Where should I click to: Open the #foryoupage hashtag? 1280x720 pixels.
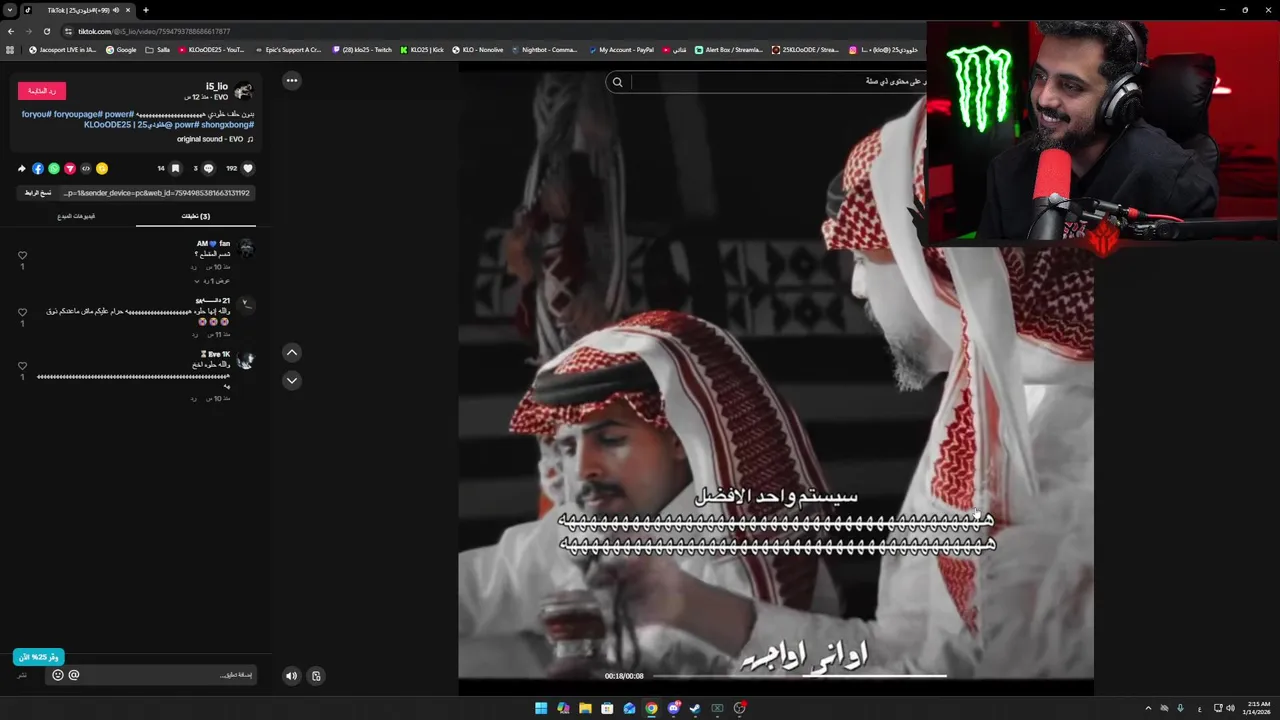click(79, 115)
